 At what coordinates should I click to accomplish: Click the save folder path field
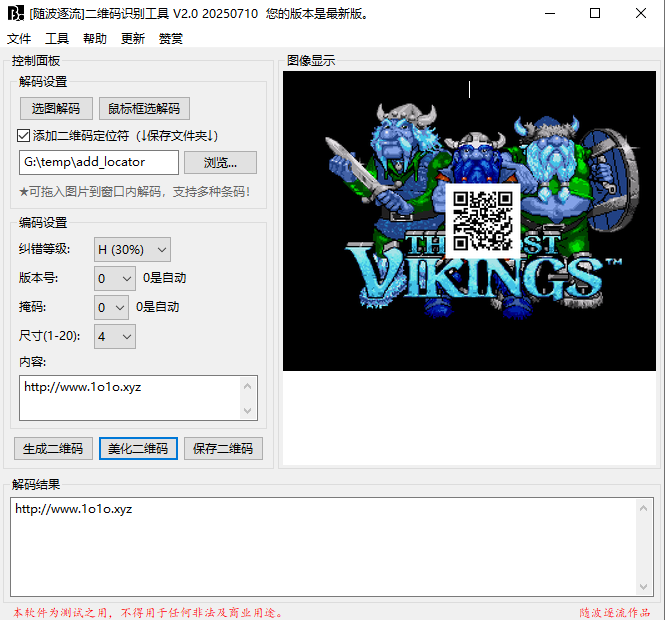(99, 162)
